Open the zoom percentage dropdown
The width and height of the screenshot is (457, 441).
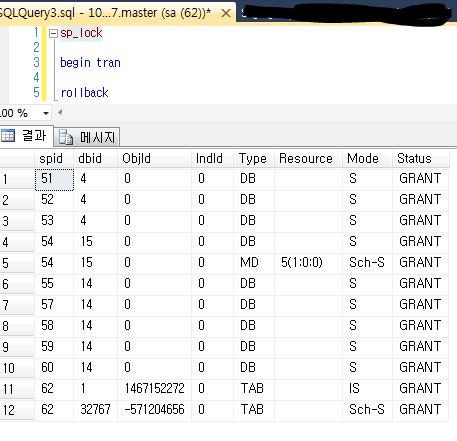point(46,113)
